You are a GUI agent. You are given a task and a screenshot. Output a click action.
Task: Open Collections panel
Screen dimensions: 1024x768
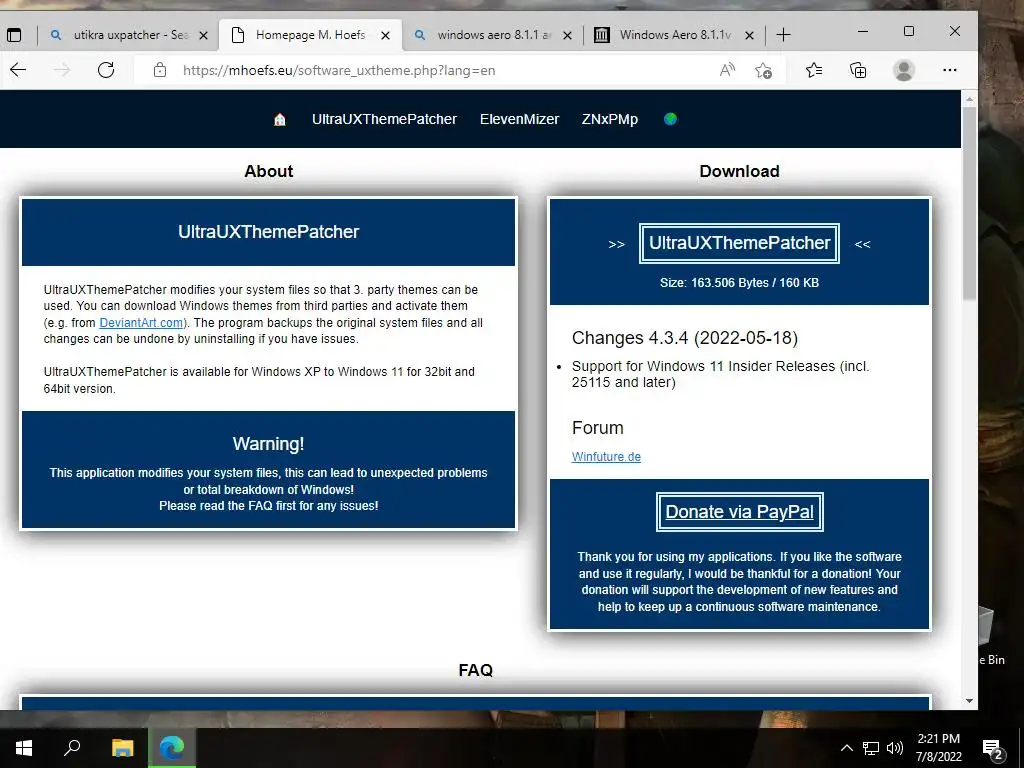coord(858,70)
